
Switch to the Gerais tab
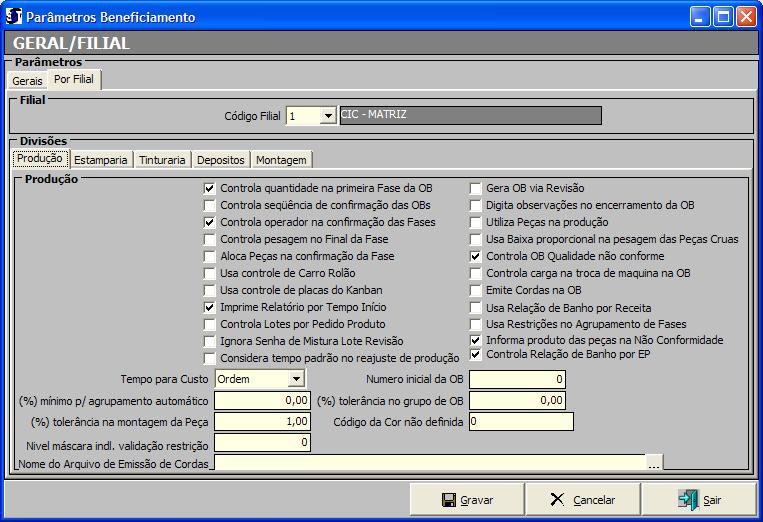click(x=27, y=80)
